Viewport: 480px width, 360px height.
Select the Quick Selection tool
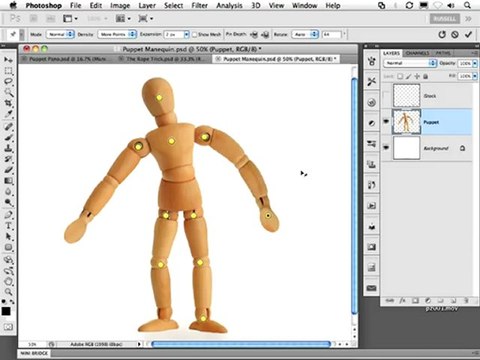8,92
